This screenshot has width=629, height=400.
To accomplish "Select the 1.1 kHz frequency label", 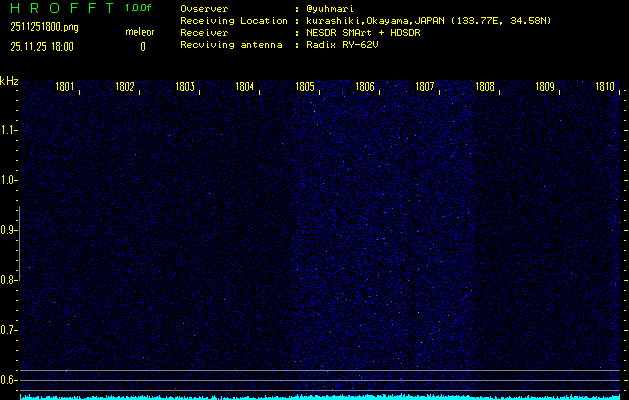I will (9, 130).
